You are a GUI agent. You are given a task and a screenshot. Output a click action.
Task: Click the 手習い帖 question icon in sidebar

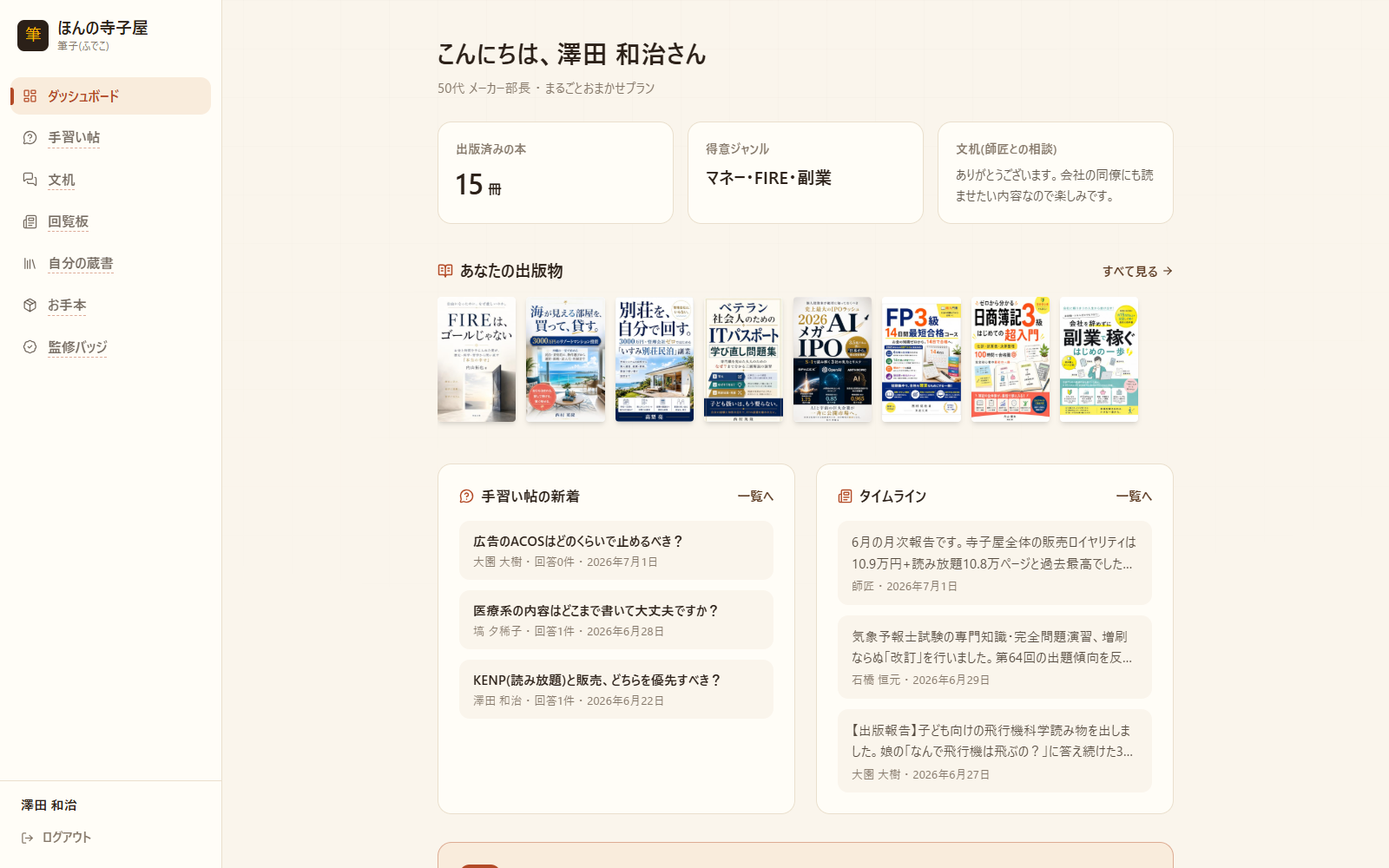(x=30, y=138)
